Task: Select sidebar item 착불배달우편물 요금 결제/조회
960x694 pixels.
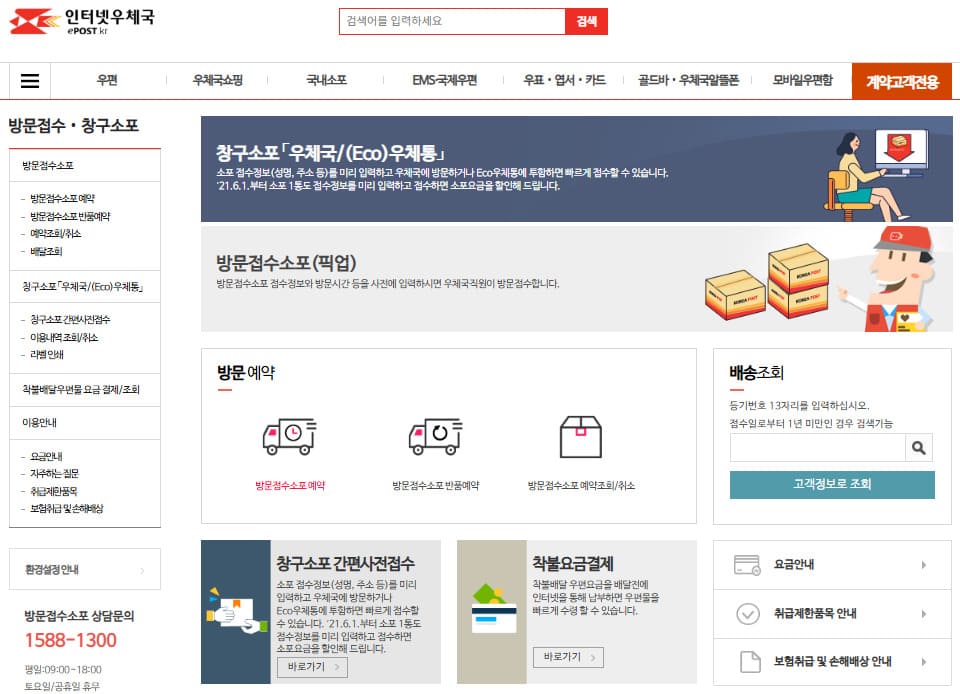Action: 81,390
